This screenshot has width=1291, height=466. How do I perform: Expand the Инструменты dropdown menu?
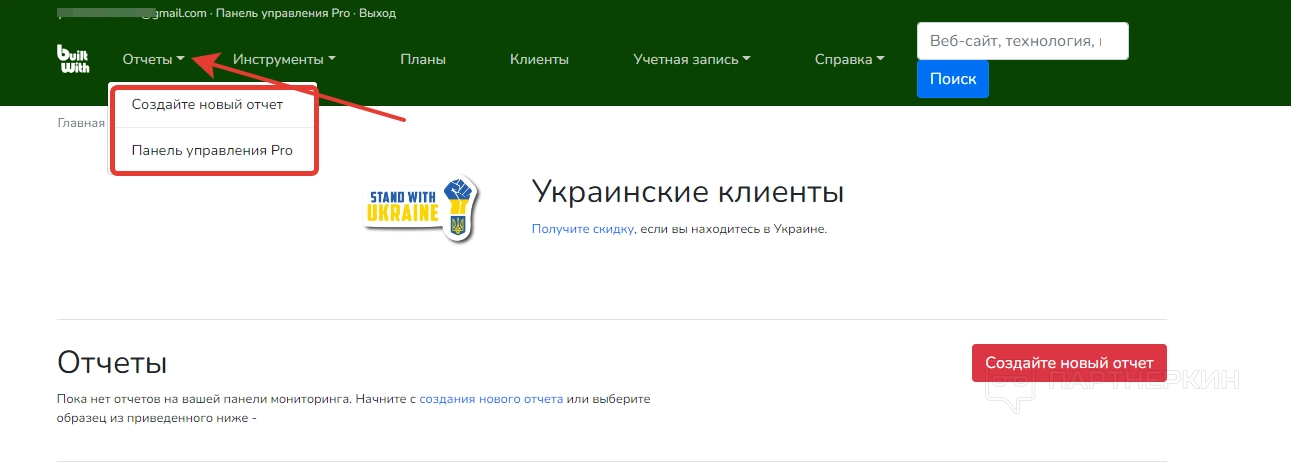(284, 60)
